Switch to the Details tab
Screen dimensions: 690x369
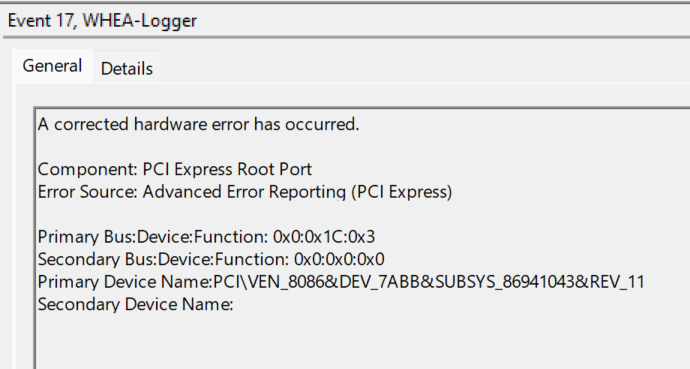(127, 68)
